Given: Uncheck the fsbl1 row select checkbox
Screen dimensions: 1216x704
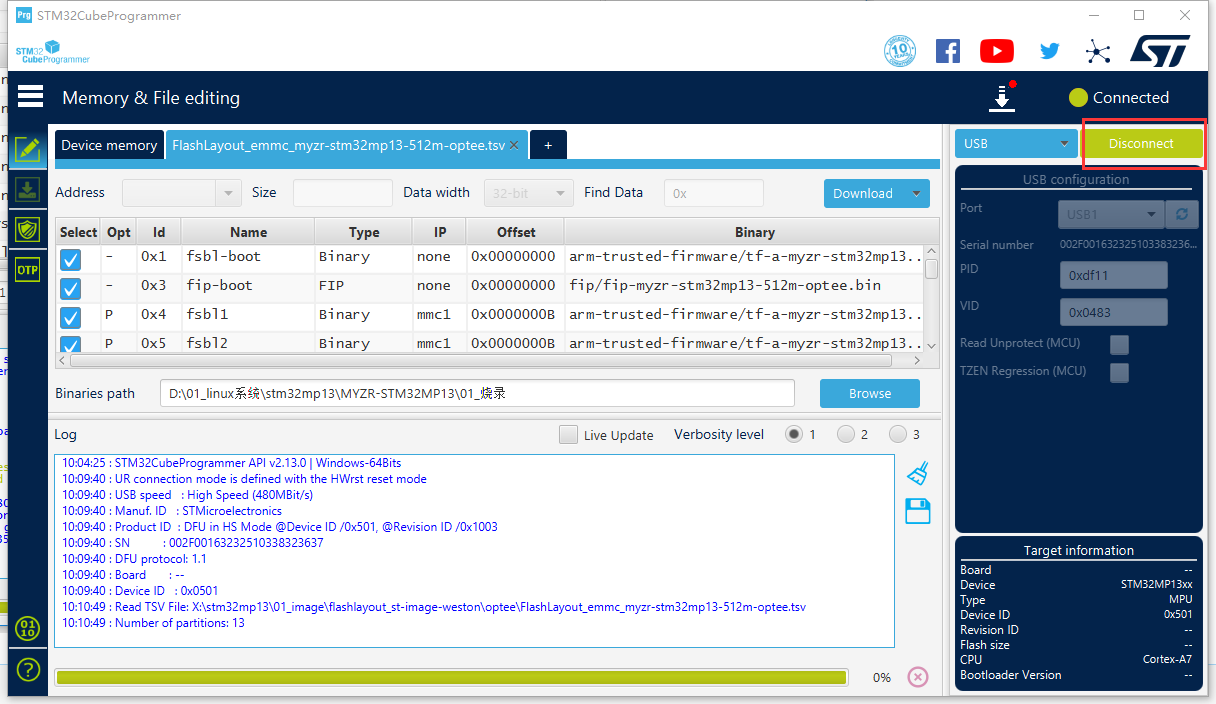Looking at the screenshot, I should 70,318.
